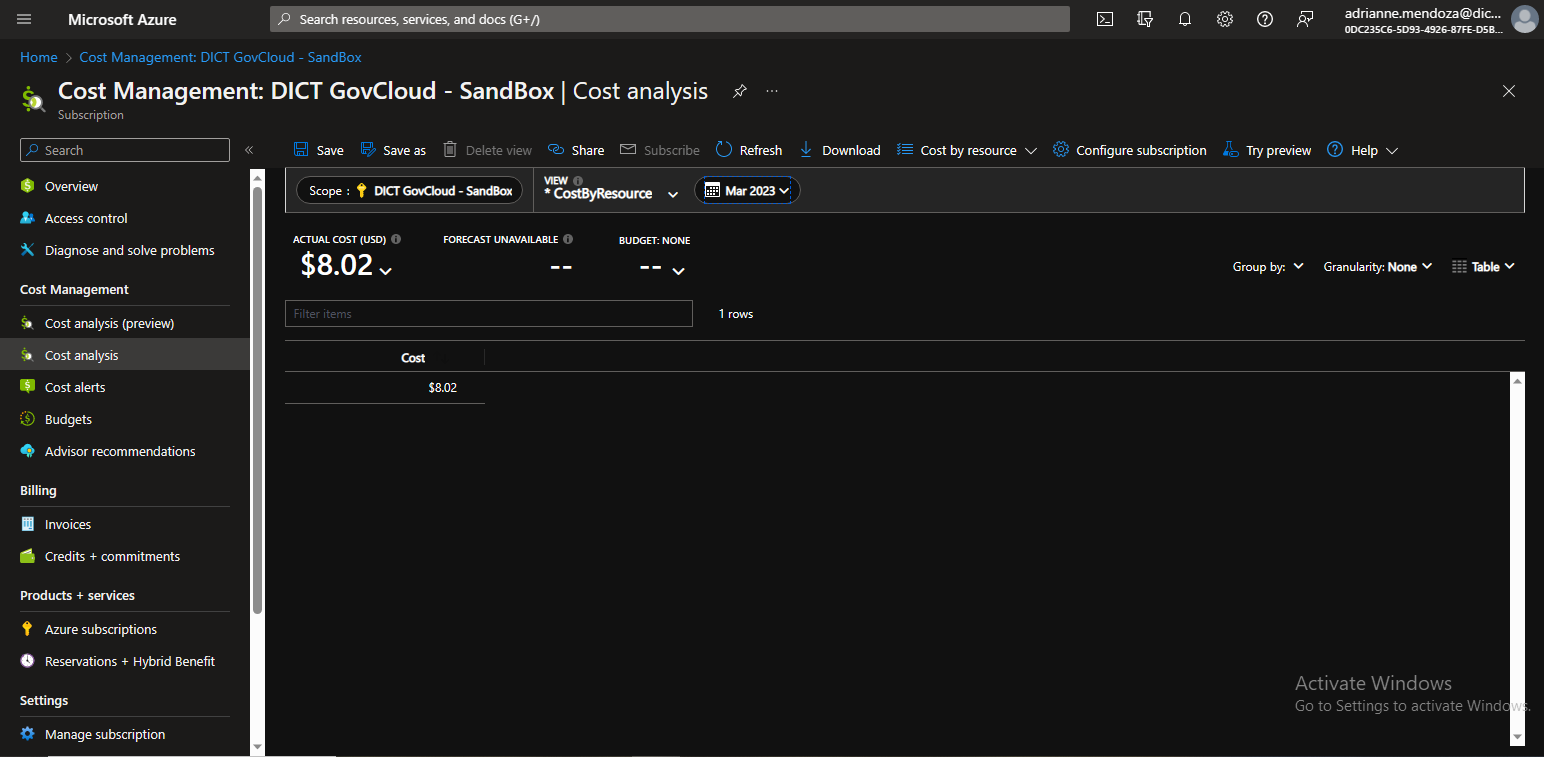This screenshot has height=757, width=1544.
Task: Close the Cost analysis blade
Action: click(x=1509, y=91)
